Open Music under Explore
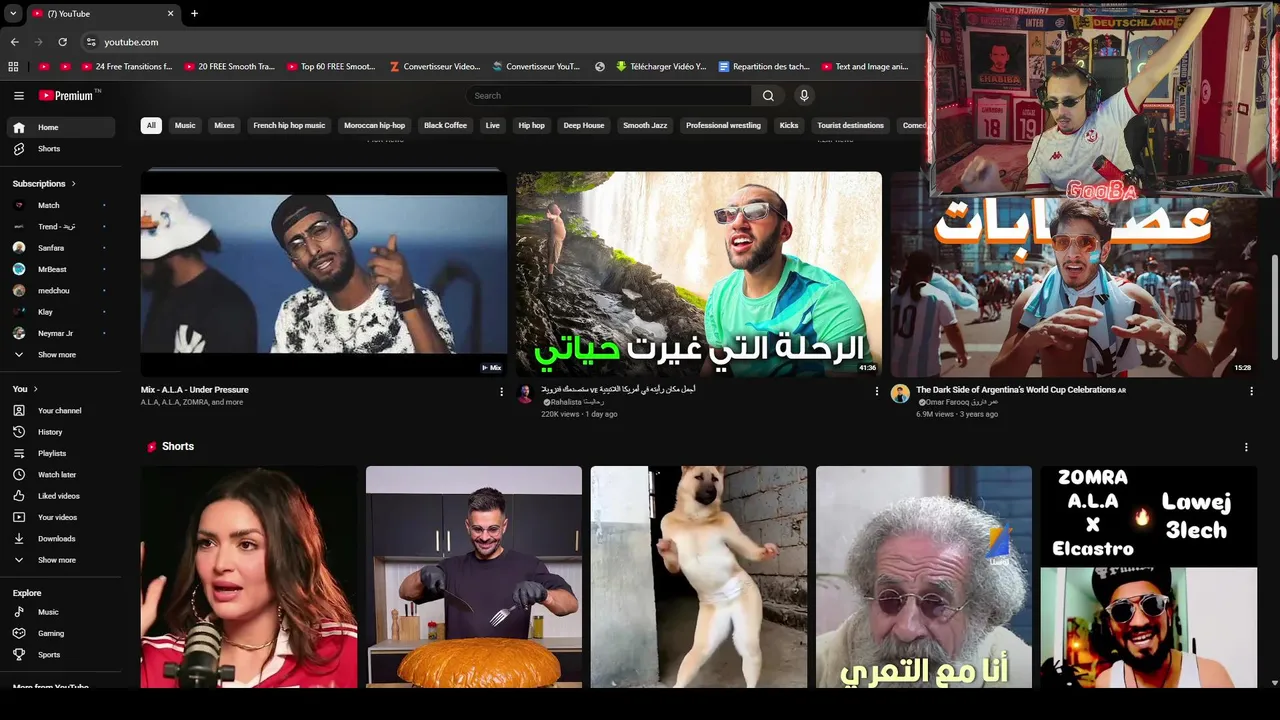The width and height of the screenshot is (1280, 720). (61, 612)
